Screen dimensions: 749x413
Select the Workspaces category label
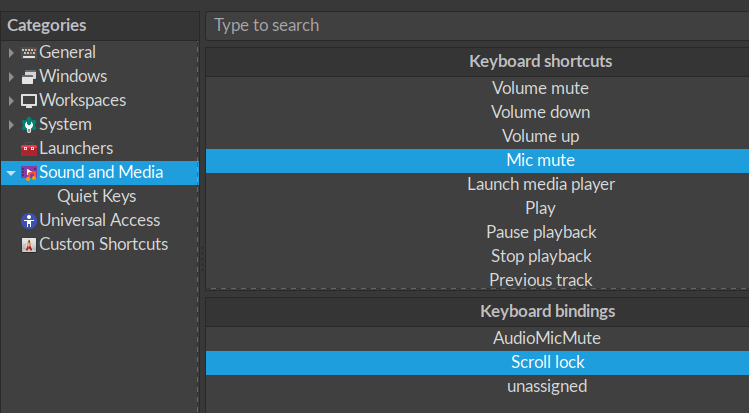[83, 100]
